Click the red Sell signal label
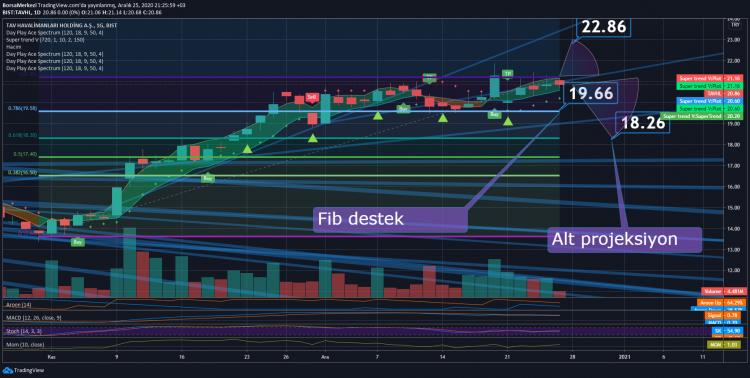This screenshot has width=750, height=378. pyautogui.click(x=311, y=97)
